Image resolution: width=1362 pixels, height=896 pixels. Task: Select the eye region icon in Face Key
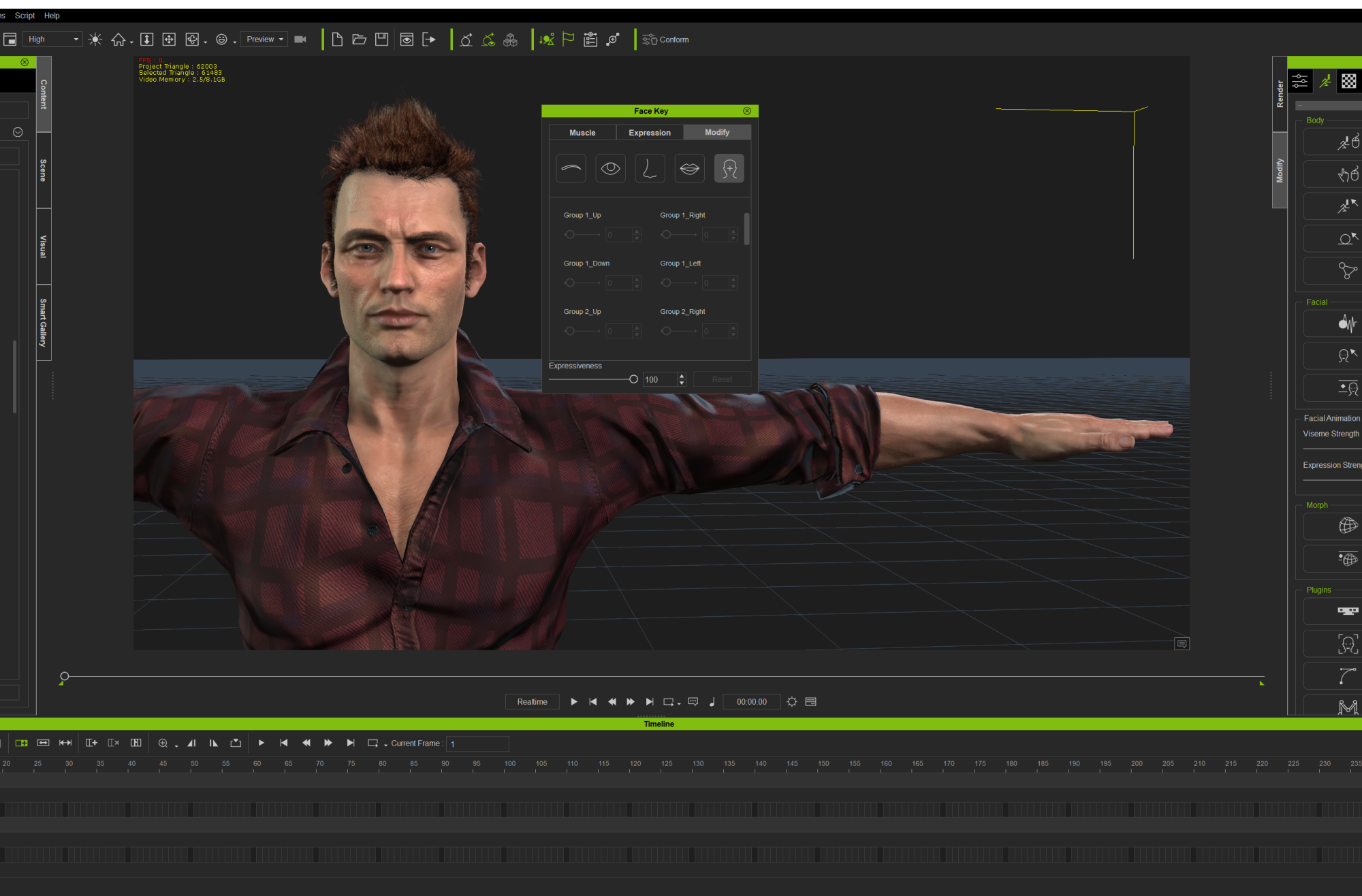[x=610, y=168]
